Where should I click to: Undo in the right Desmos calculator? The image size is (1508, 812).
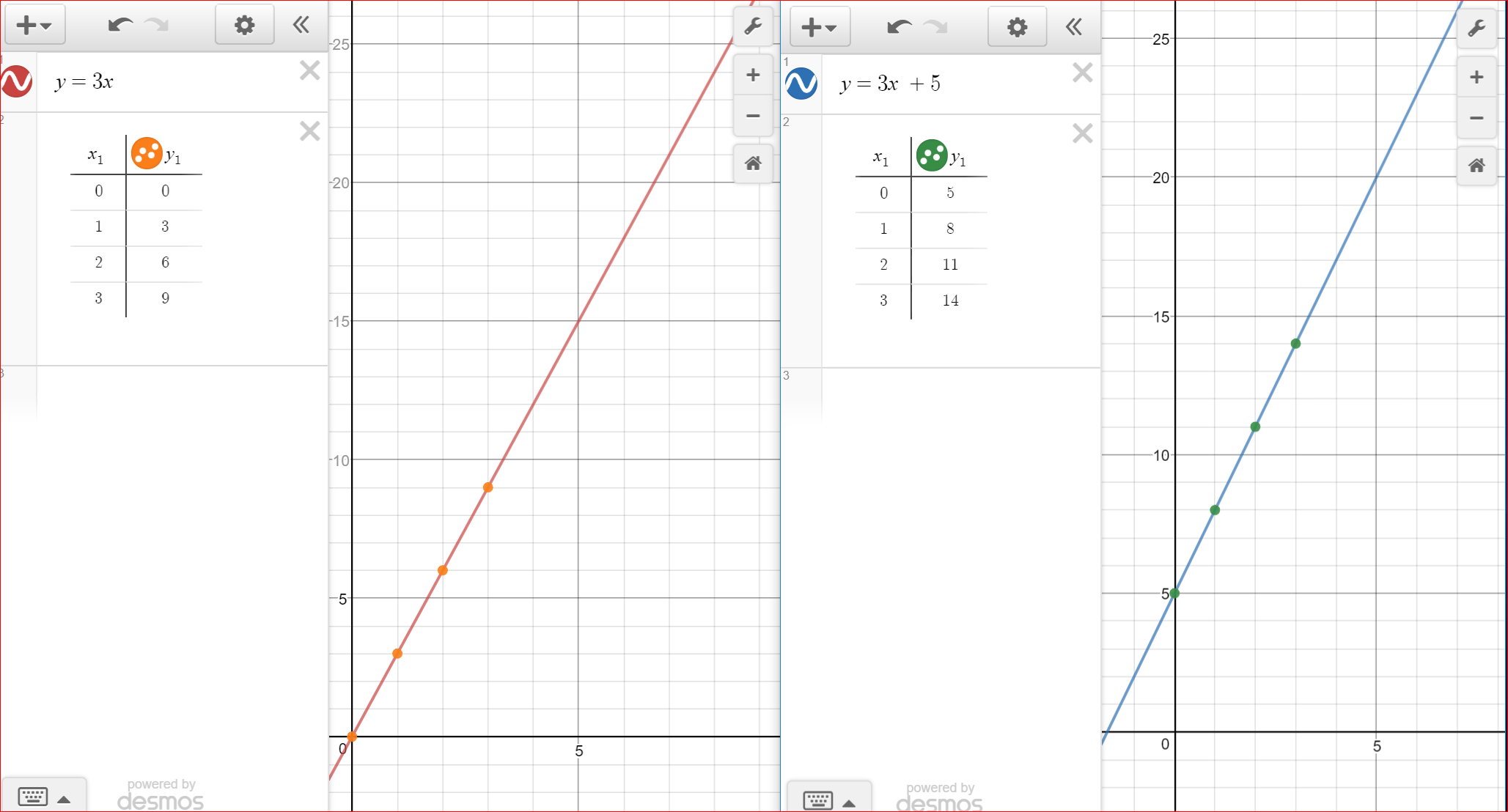(x=899, y=27)
